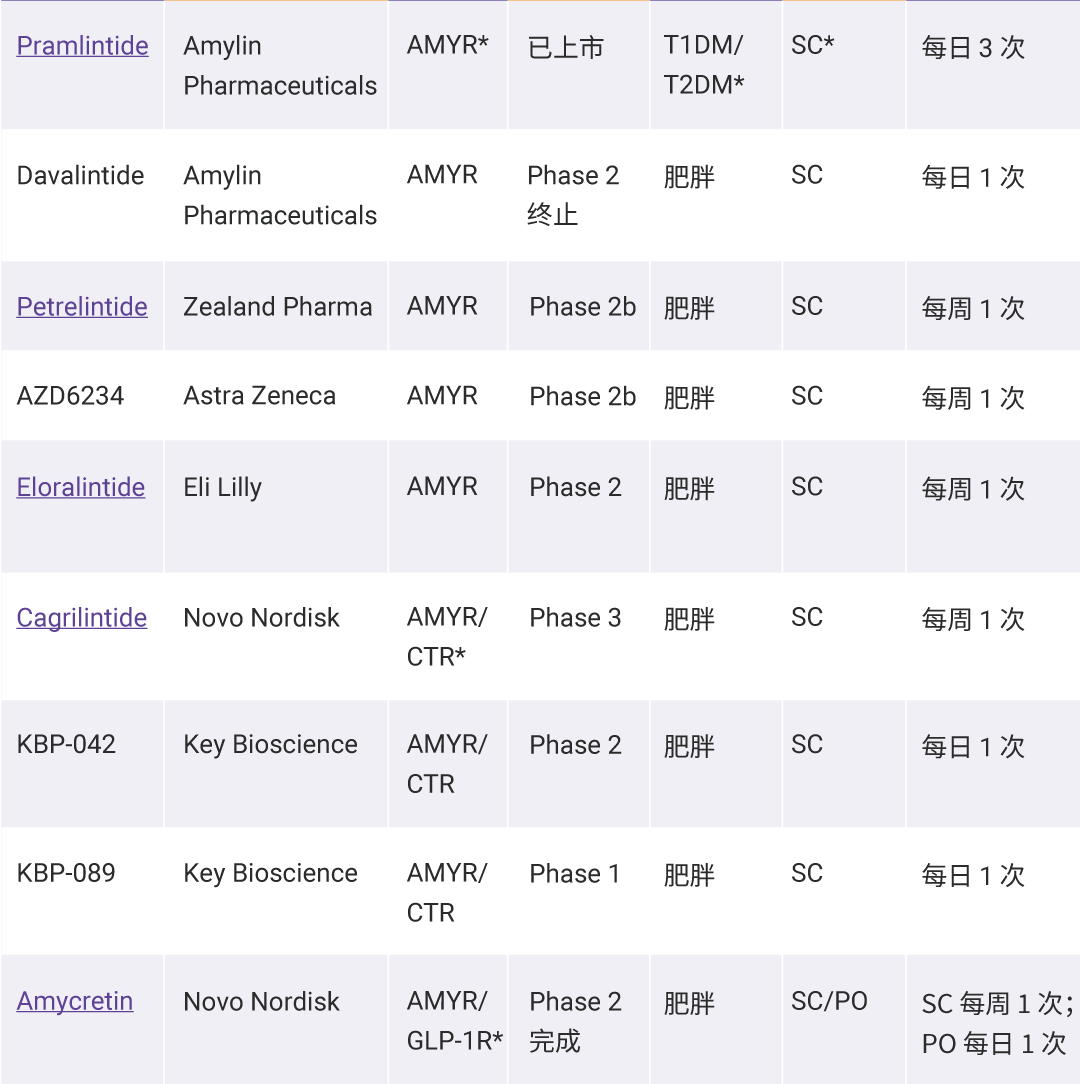Select the Phase 2 终止 status cell

[x=573, y=195]
